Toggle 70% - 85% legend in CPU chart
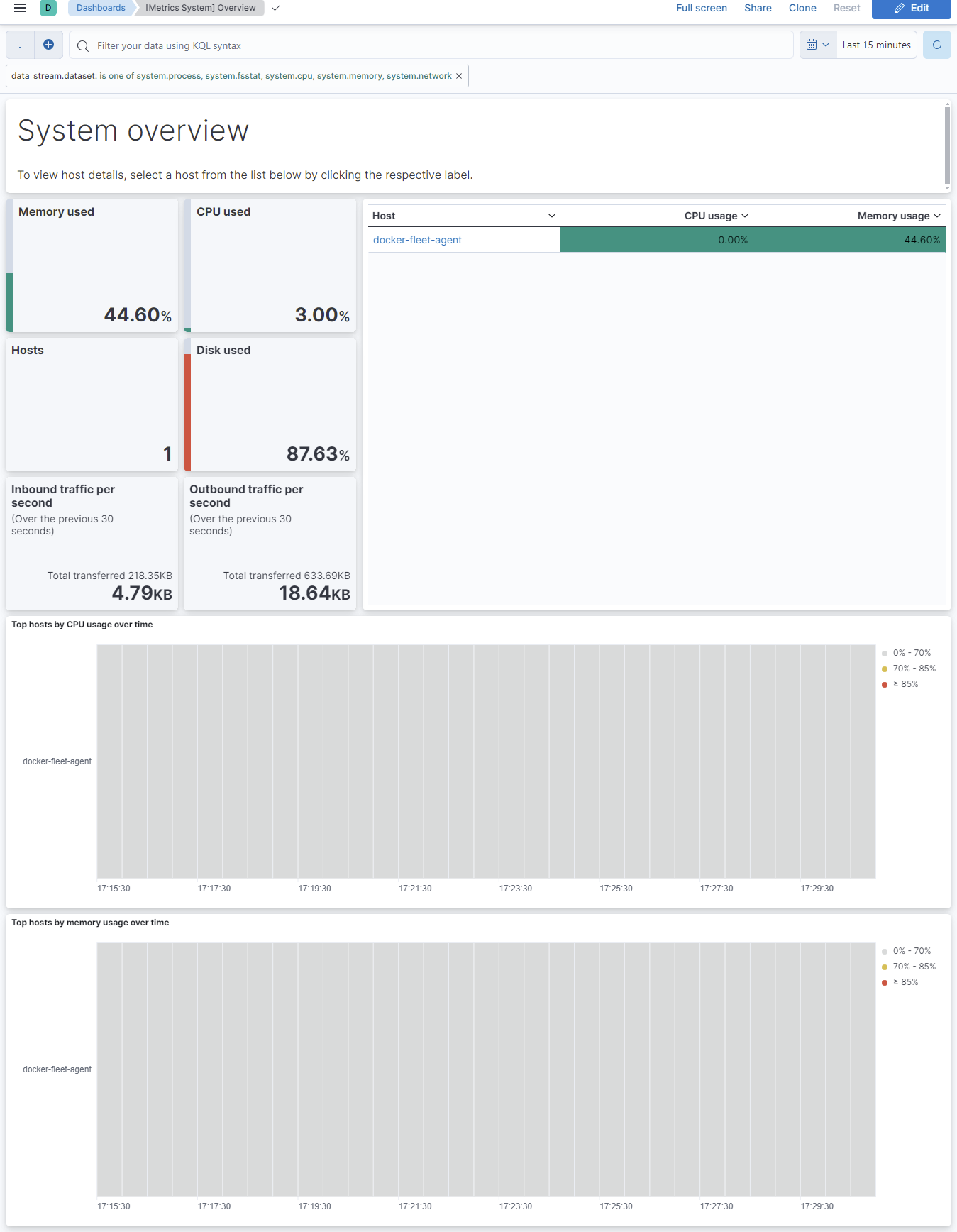This screenshot has width=957, height=1232. [914, 669]
